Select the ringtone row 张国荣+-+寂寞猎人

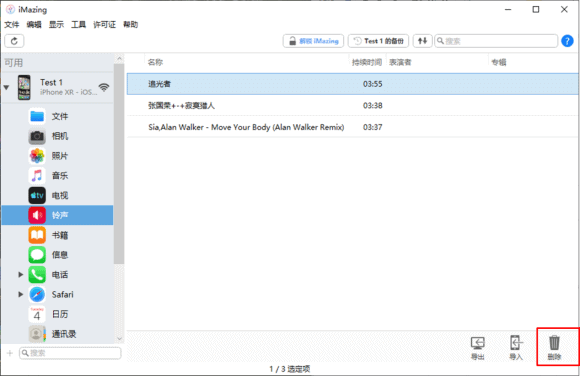[352, 105]
